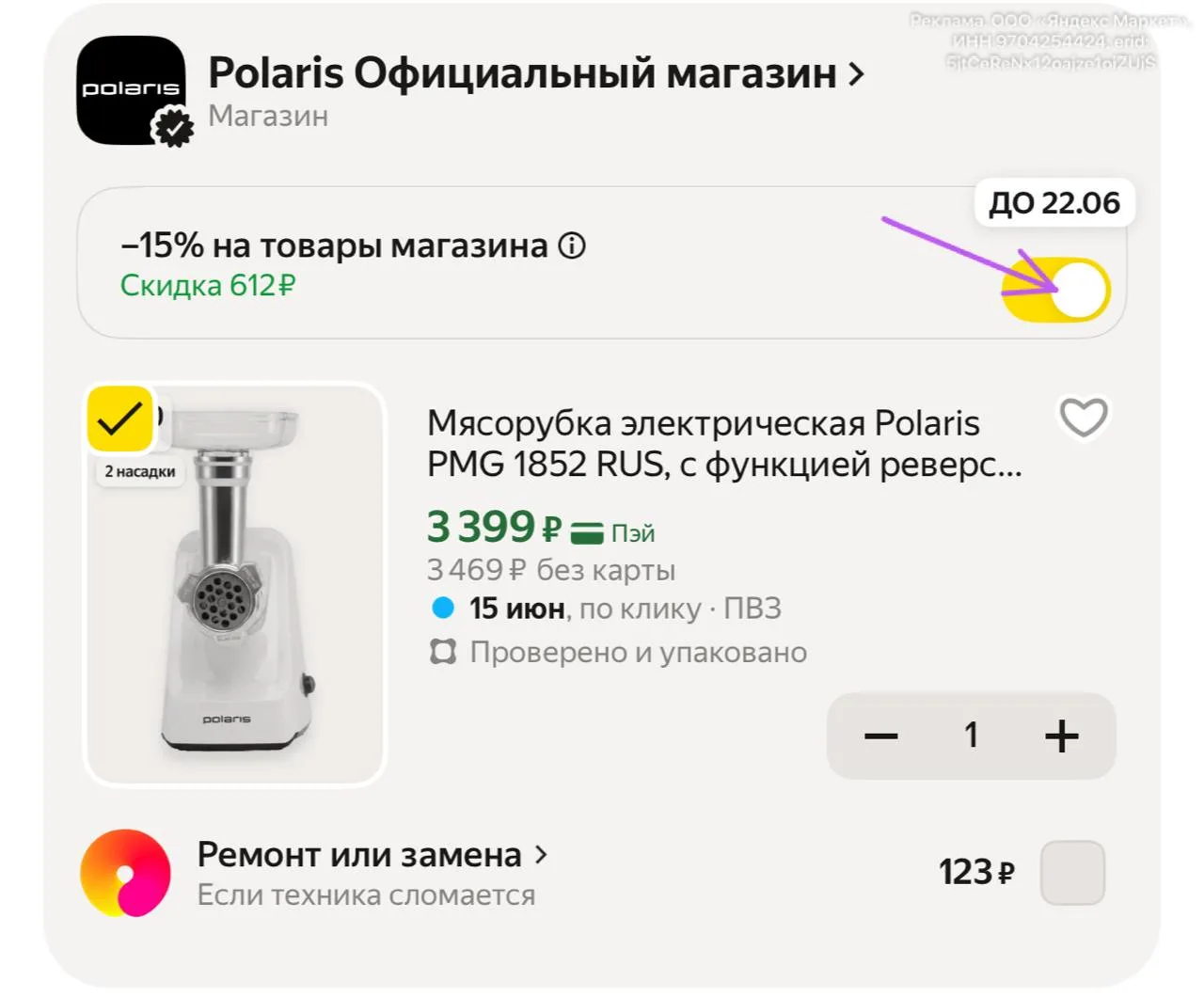Screen dimensions: 1204x997
Task: Open the Polaris store logo
Action: click(x=130, y=90)
